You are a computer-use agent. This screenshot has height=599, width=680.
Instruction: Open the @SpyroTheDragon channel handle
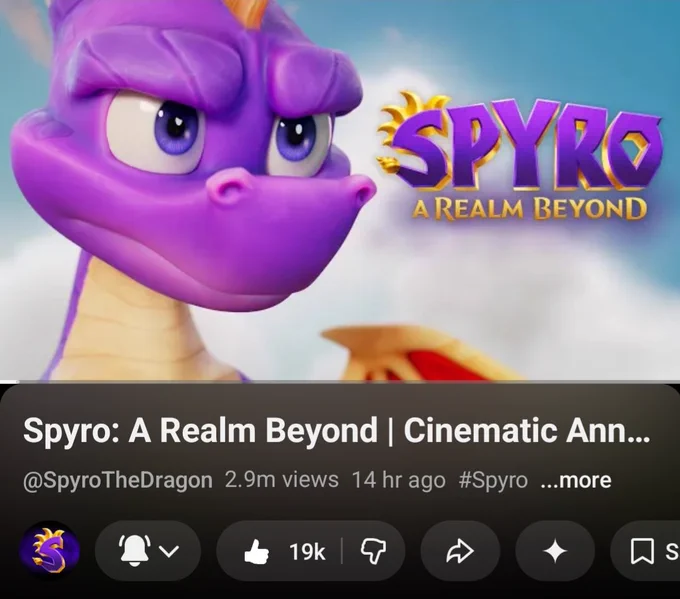coord(118,481)
